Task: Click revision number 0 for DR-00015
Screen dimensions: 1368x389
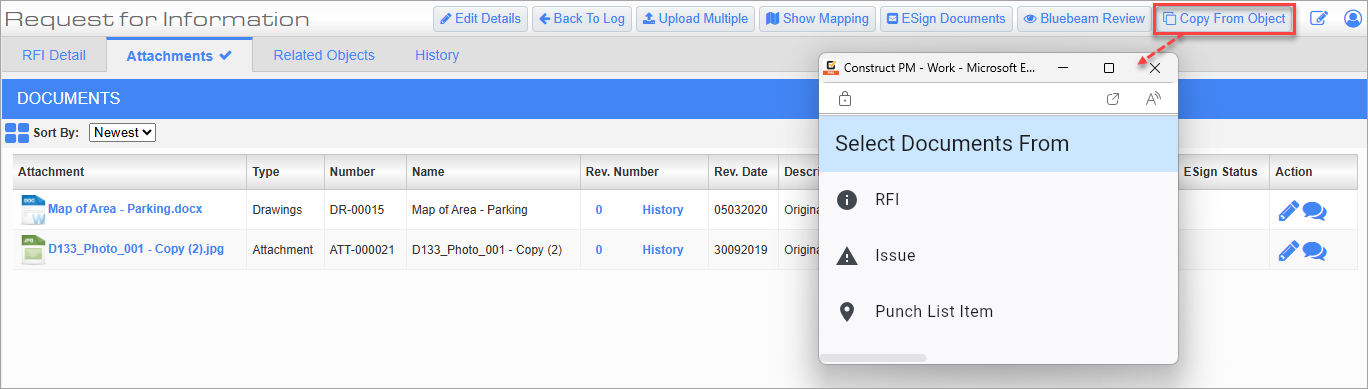Action: click(x=599, y=210)
